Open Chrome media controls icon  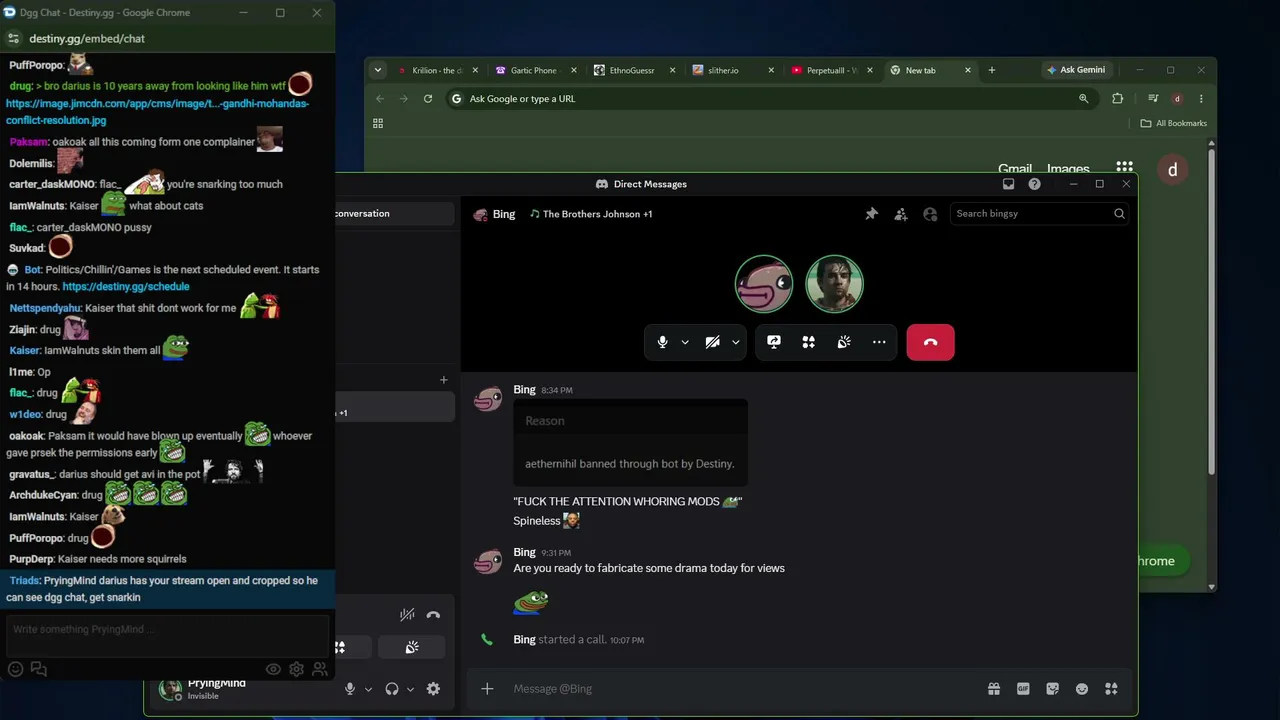[x=1153, y=99]
